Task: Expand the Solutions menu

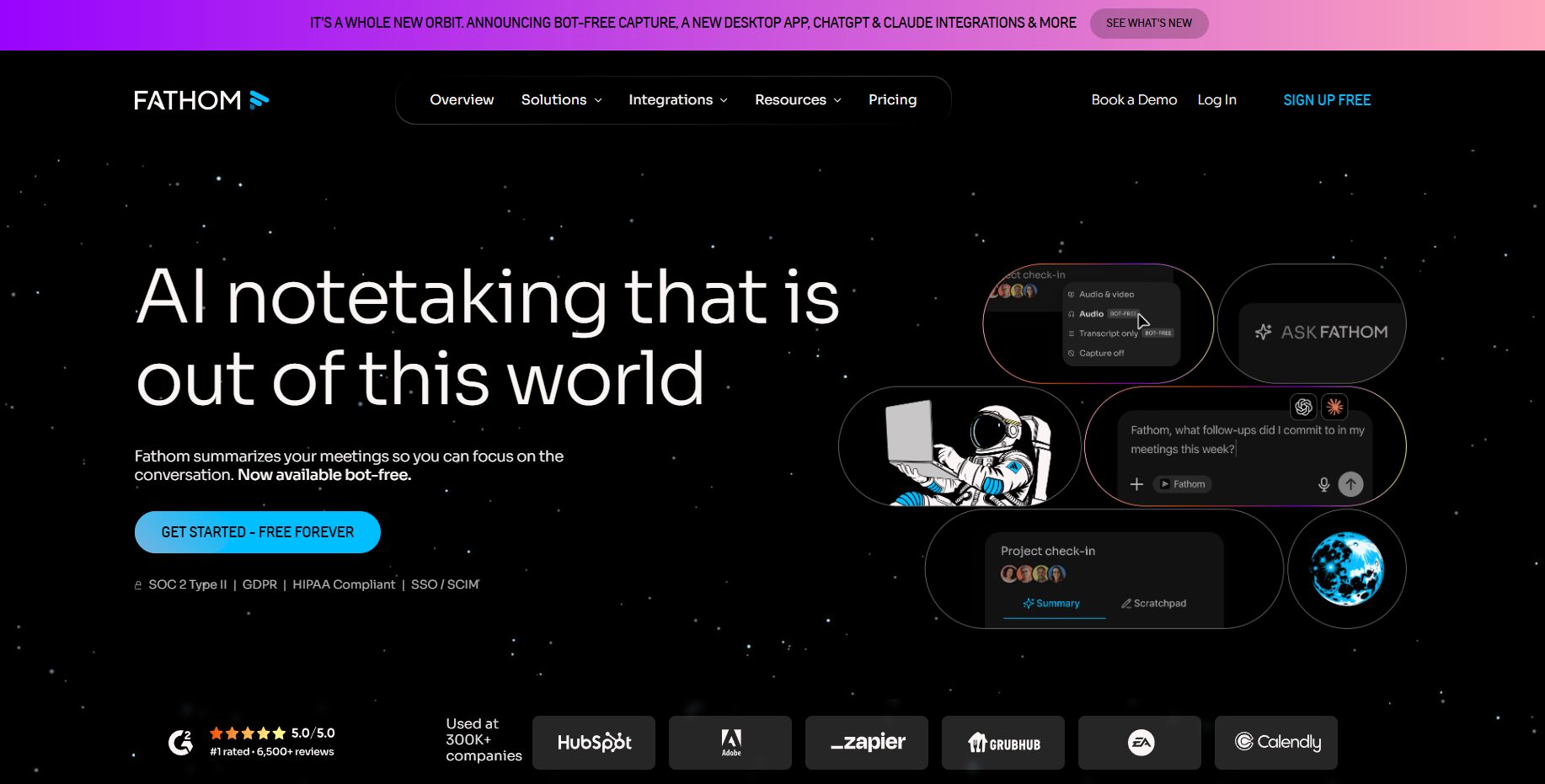Action: [561, 99]
